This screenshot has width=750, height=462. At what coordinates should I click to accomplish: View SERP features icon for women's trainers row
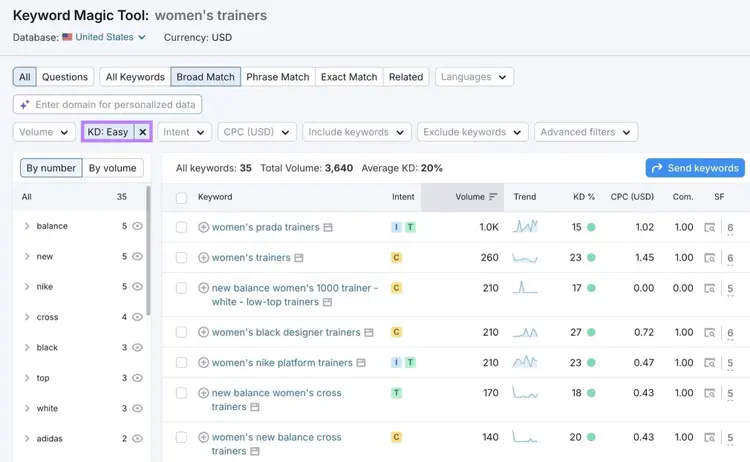point(710,258)
